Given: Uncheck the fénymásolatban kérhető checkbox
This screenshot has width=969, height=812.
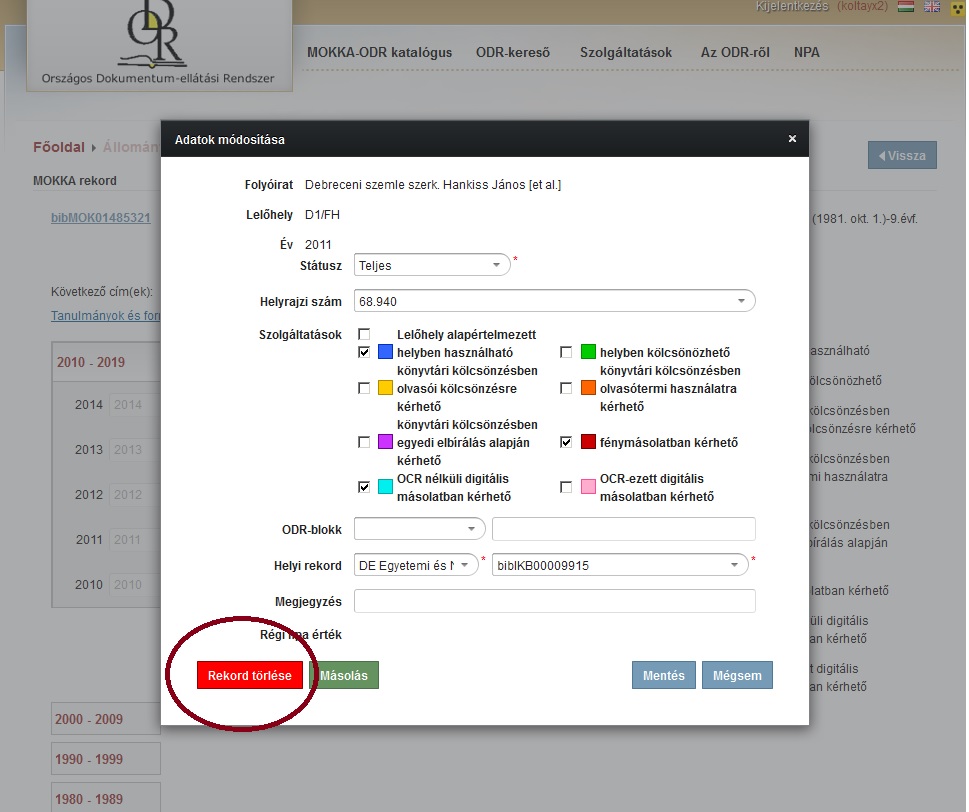Looking at the screenshot, I should (567, 442).
